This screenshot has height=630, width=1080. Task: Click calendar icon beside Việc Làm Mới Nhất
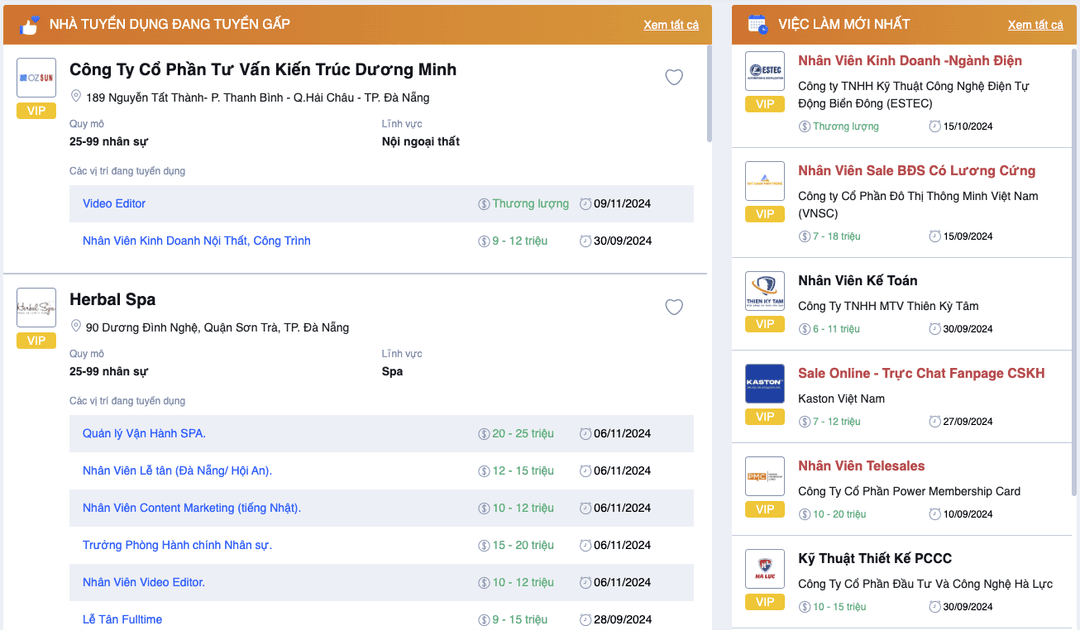click(x=758, y=24)
